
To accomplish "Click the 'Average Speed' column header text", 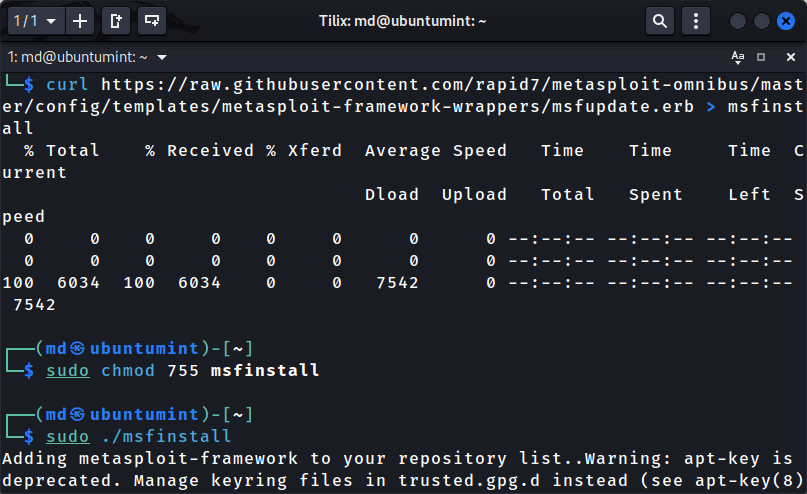I will click(x=436, y=151).
